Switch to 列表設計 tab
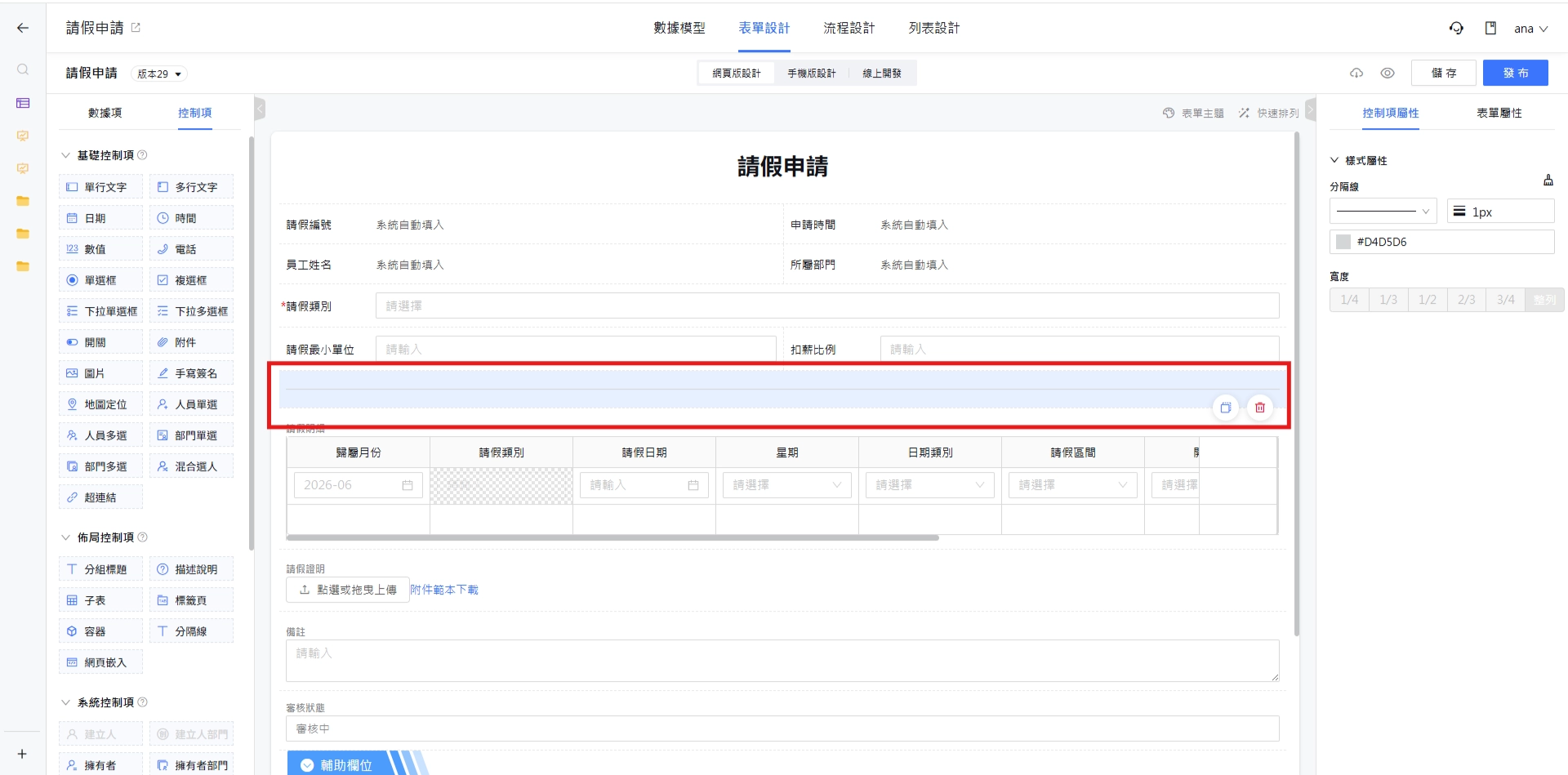 pos(934,28)
